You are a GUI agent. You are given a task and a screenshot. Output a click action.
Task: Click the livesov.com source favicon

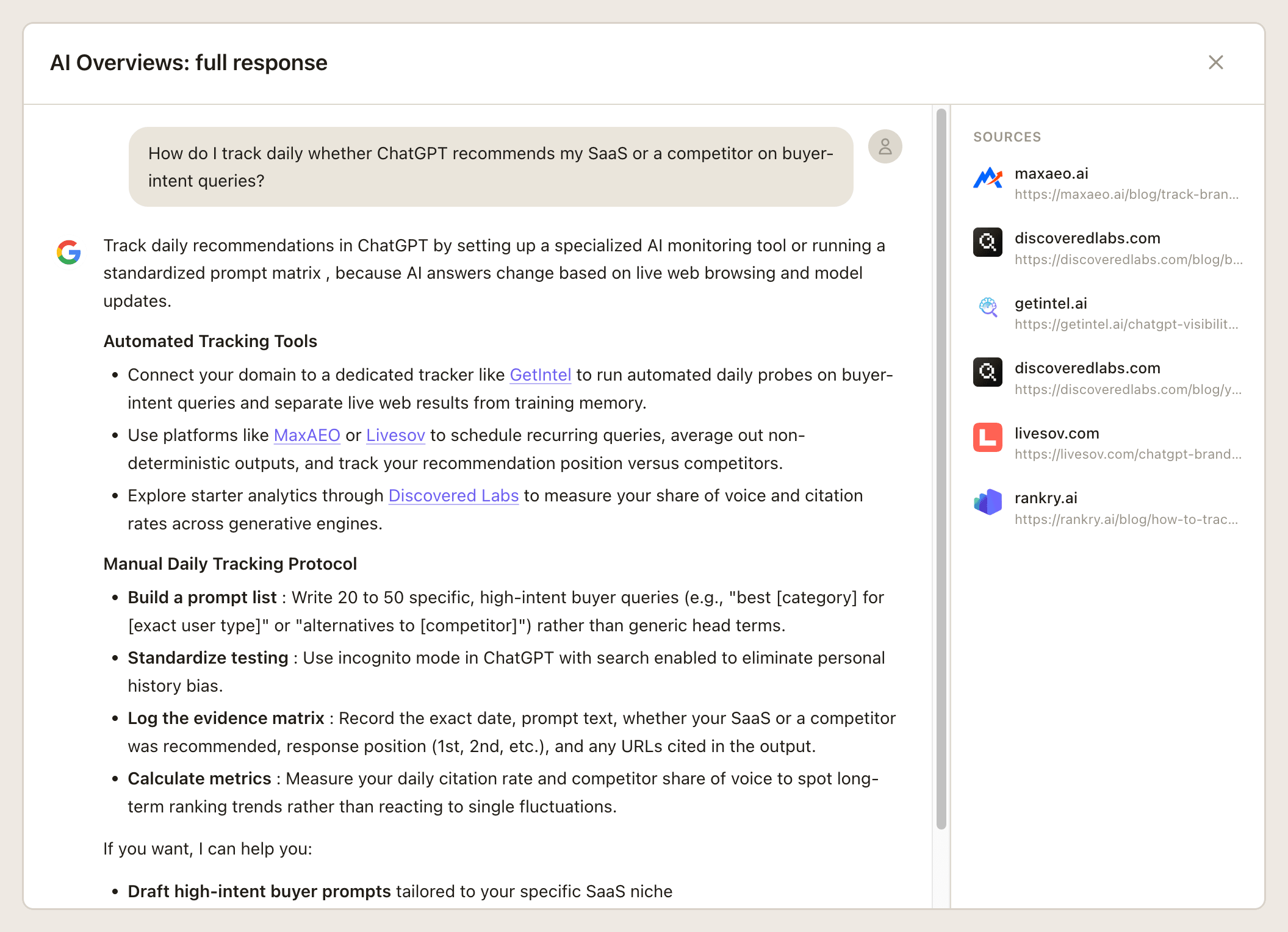click(988, 437)
